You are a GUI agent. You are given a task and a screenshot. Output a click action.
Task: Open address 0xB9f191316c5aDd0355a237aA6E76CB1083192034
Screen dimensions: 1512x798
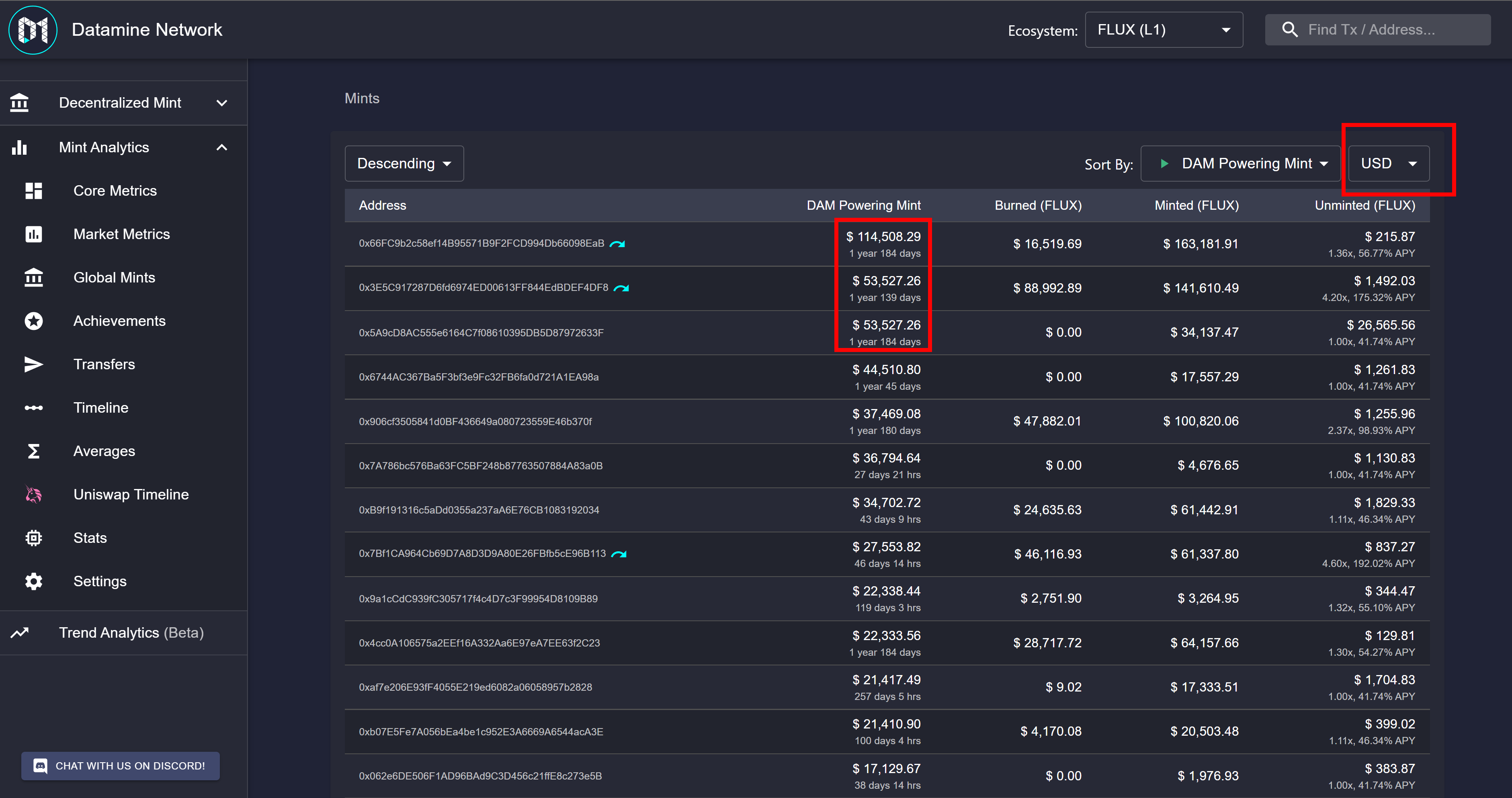479,510
